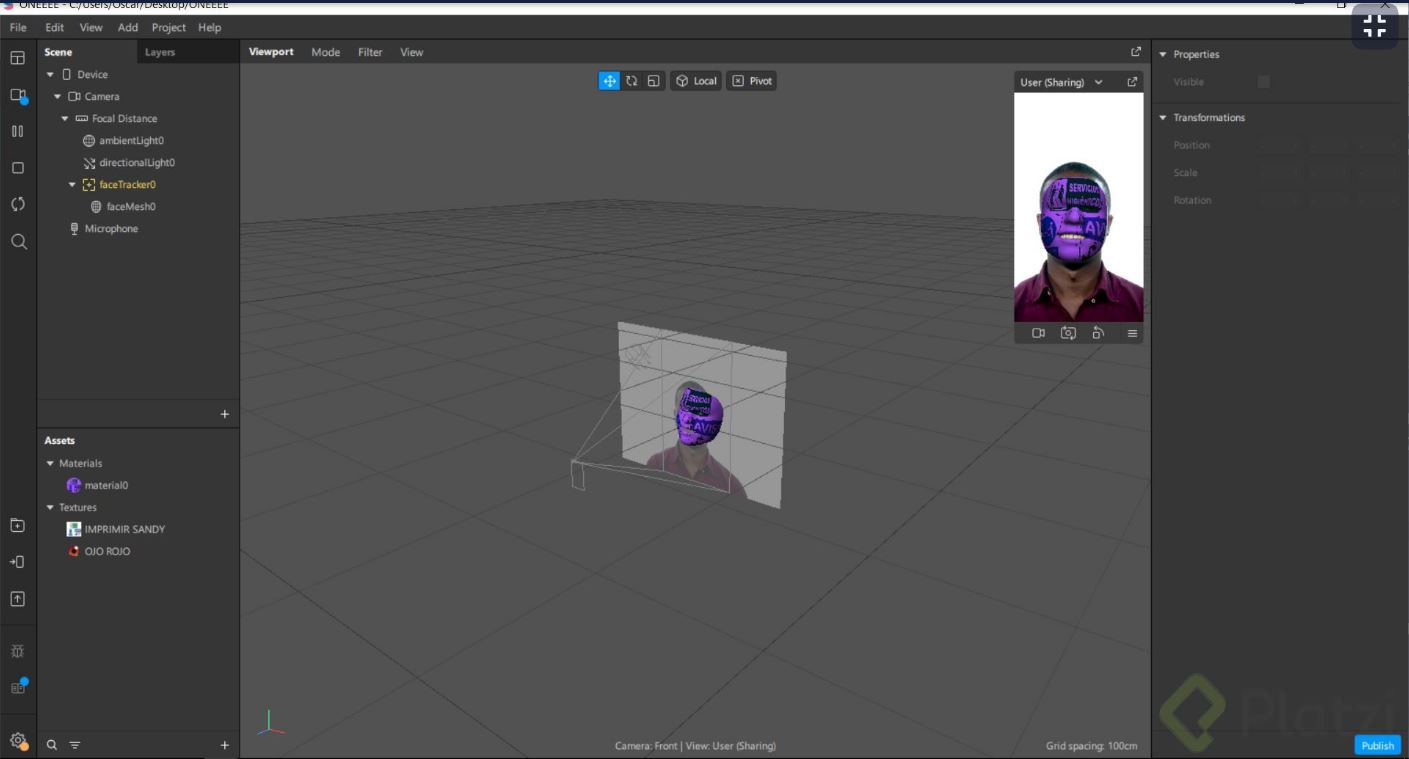Select faceMesh0 in the scene
This screenshot has width=1409, height=759.
click(123, 207)
